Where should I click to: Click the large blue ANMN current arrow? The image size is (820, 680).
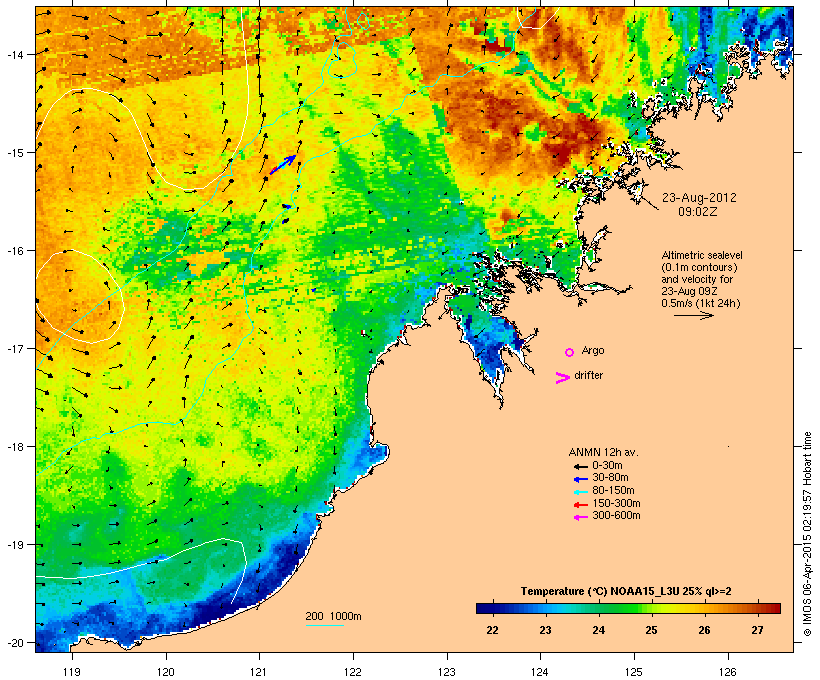283,165
